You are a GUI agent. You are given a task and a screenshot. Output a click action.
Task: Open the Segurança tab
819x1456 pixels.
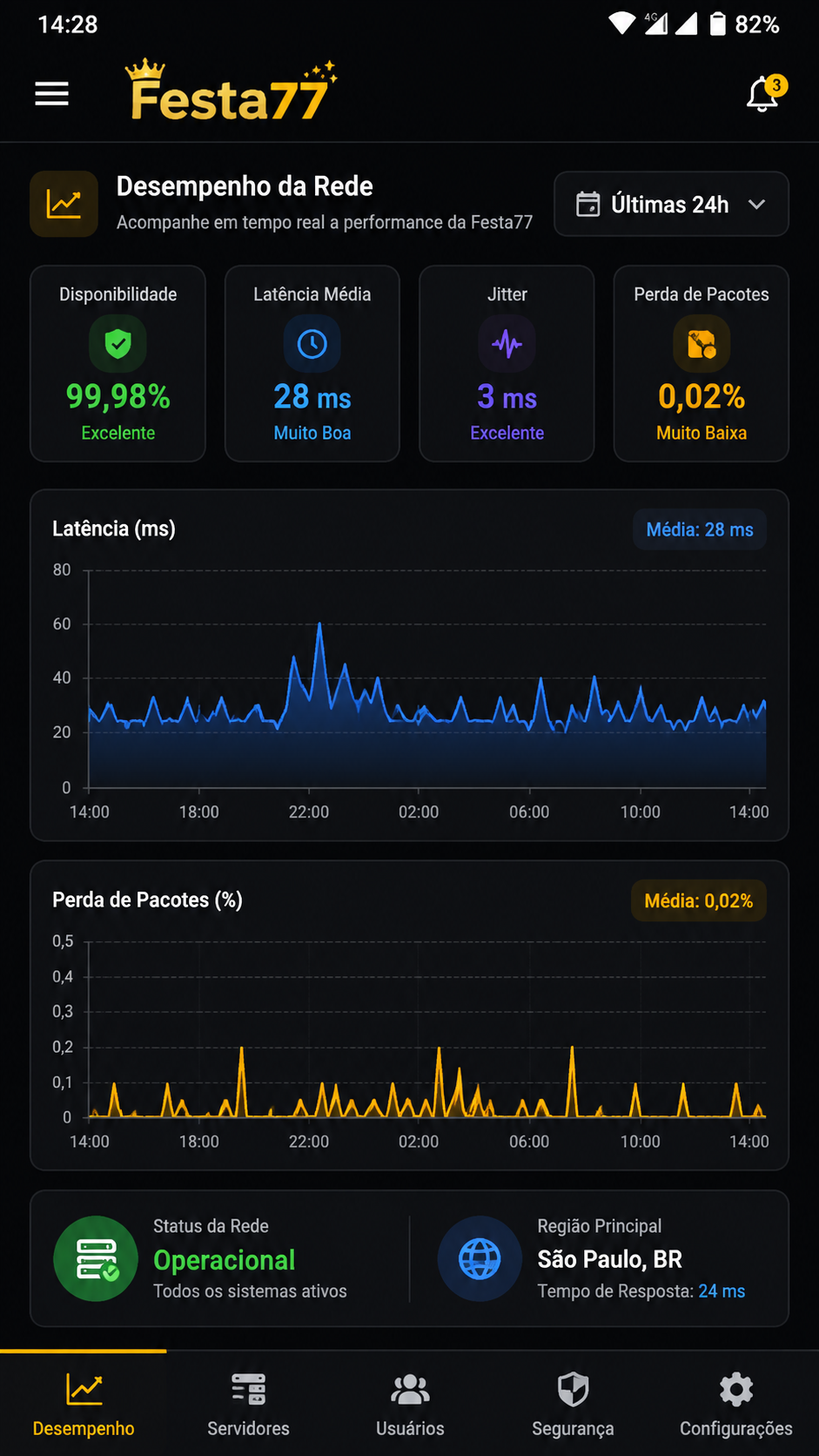click(573, 1404)
